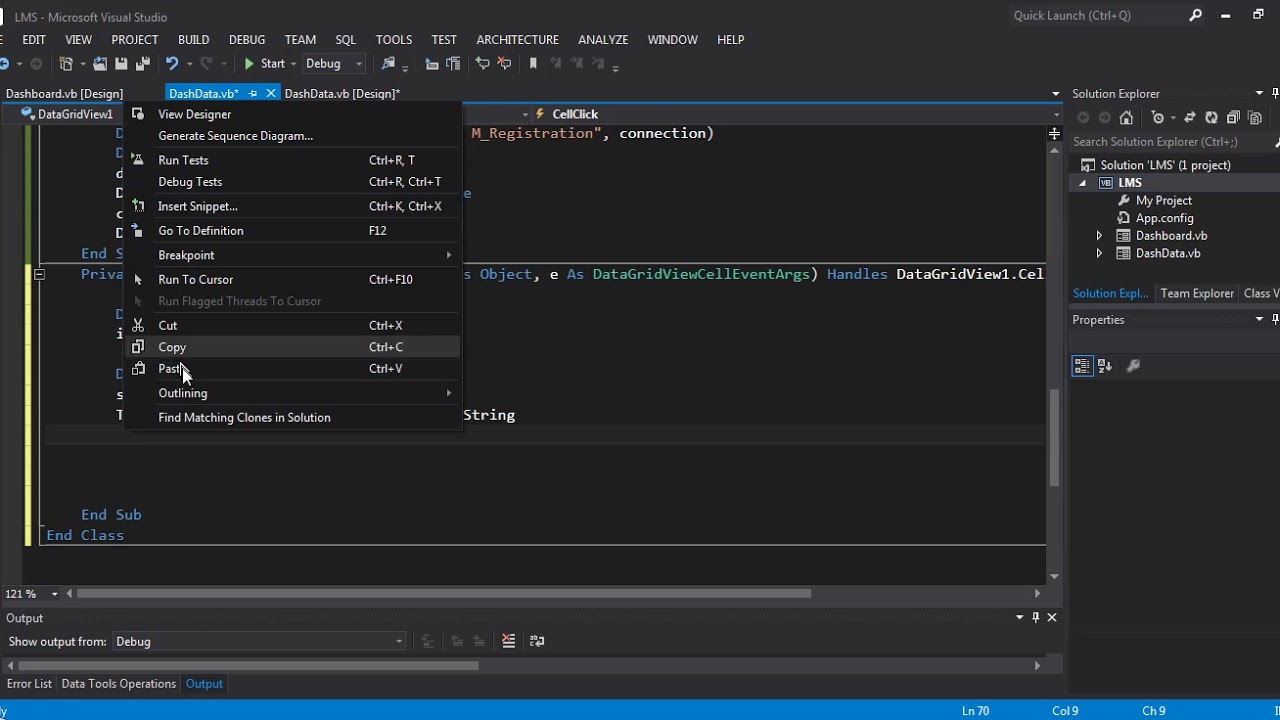Expand the DashData.vb tree node
Screen dimensions: 1280x720
point(1099,253)
